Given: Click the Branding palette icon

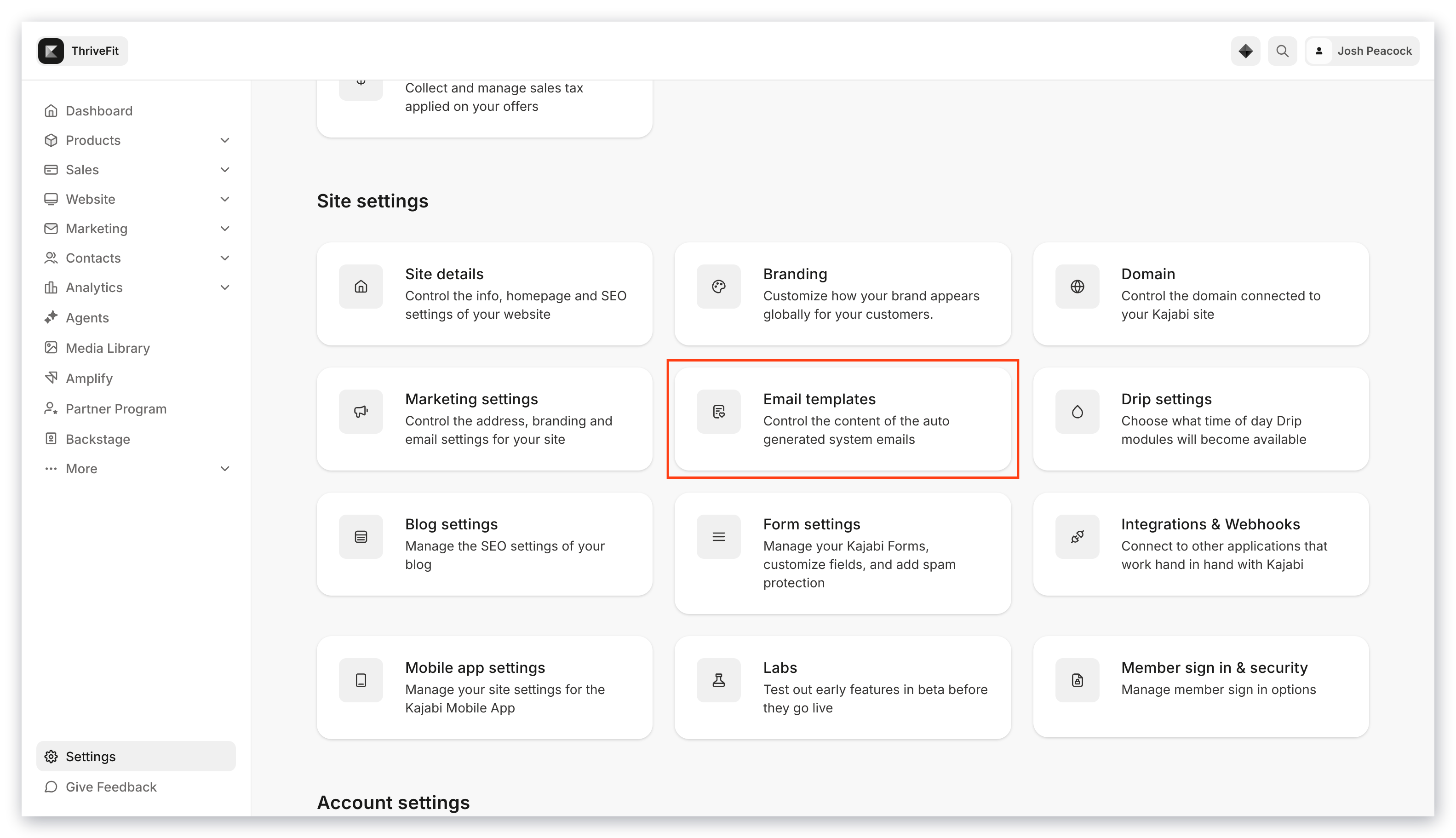Looking at the screenshot, I should tap(718, 286).
